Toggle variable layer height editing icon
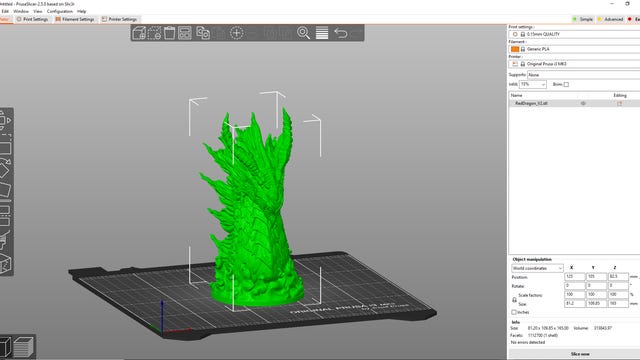Screen dimensions: 640x360 [x=322, y=33]
